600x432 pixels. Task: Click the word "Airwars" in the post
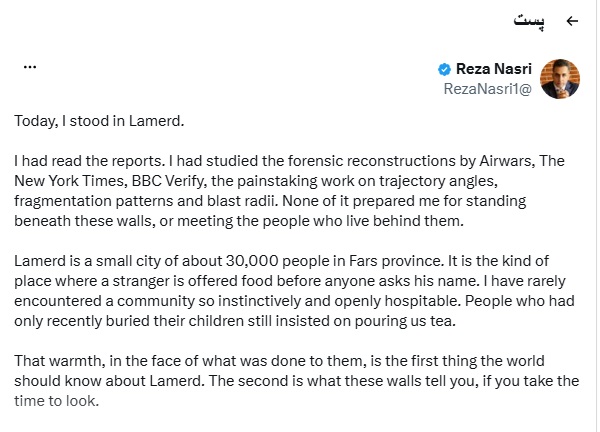pos(505,161)
